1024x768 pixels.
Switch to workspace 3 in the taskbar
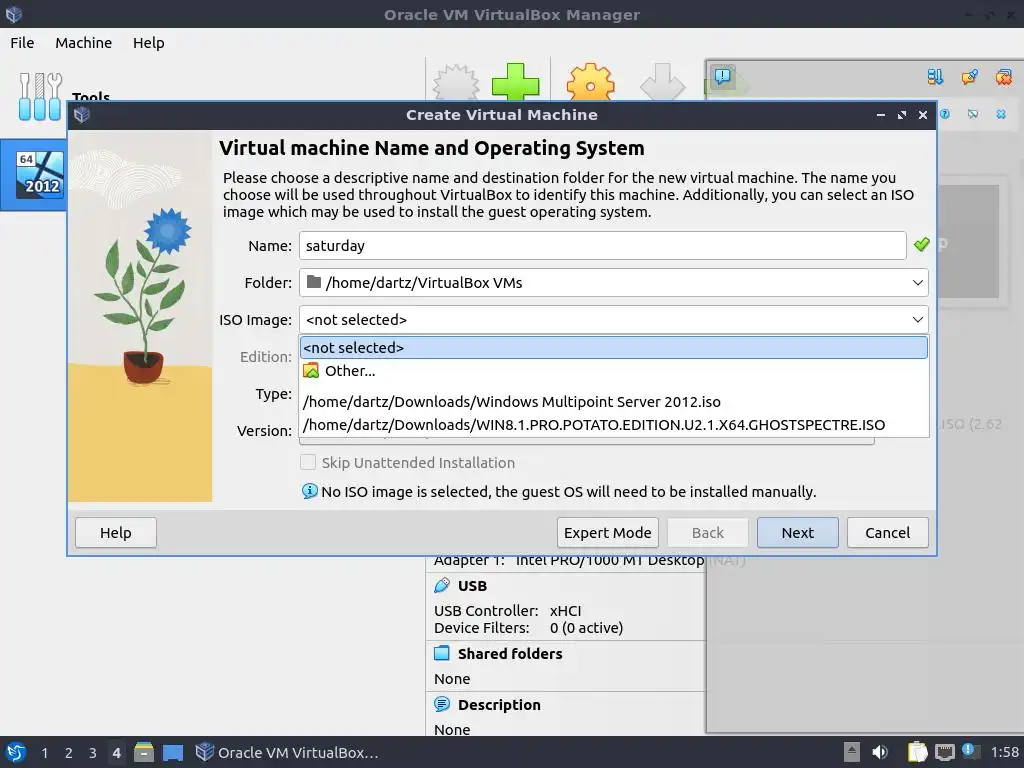[x=93, y=752]
